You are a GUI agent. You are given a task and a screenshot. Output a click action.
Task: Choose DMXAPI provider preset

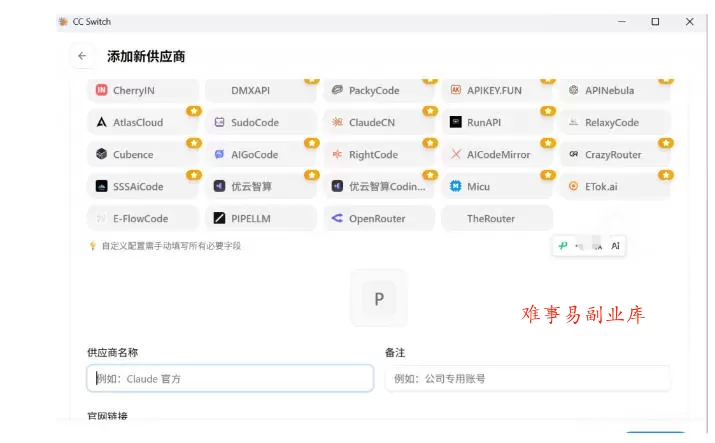(261, 90)
